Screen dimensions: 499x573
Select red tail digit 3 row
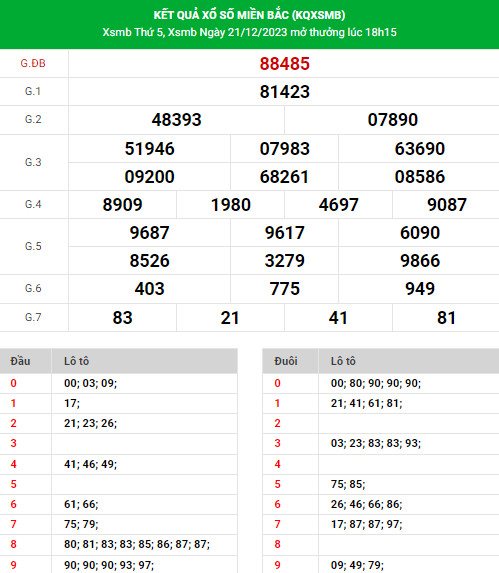pyautogui.click(x=277, y=443)
